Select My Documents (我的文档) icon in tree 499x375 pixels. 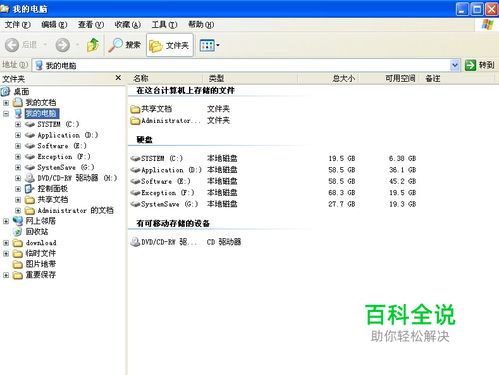18,103
